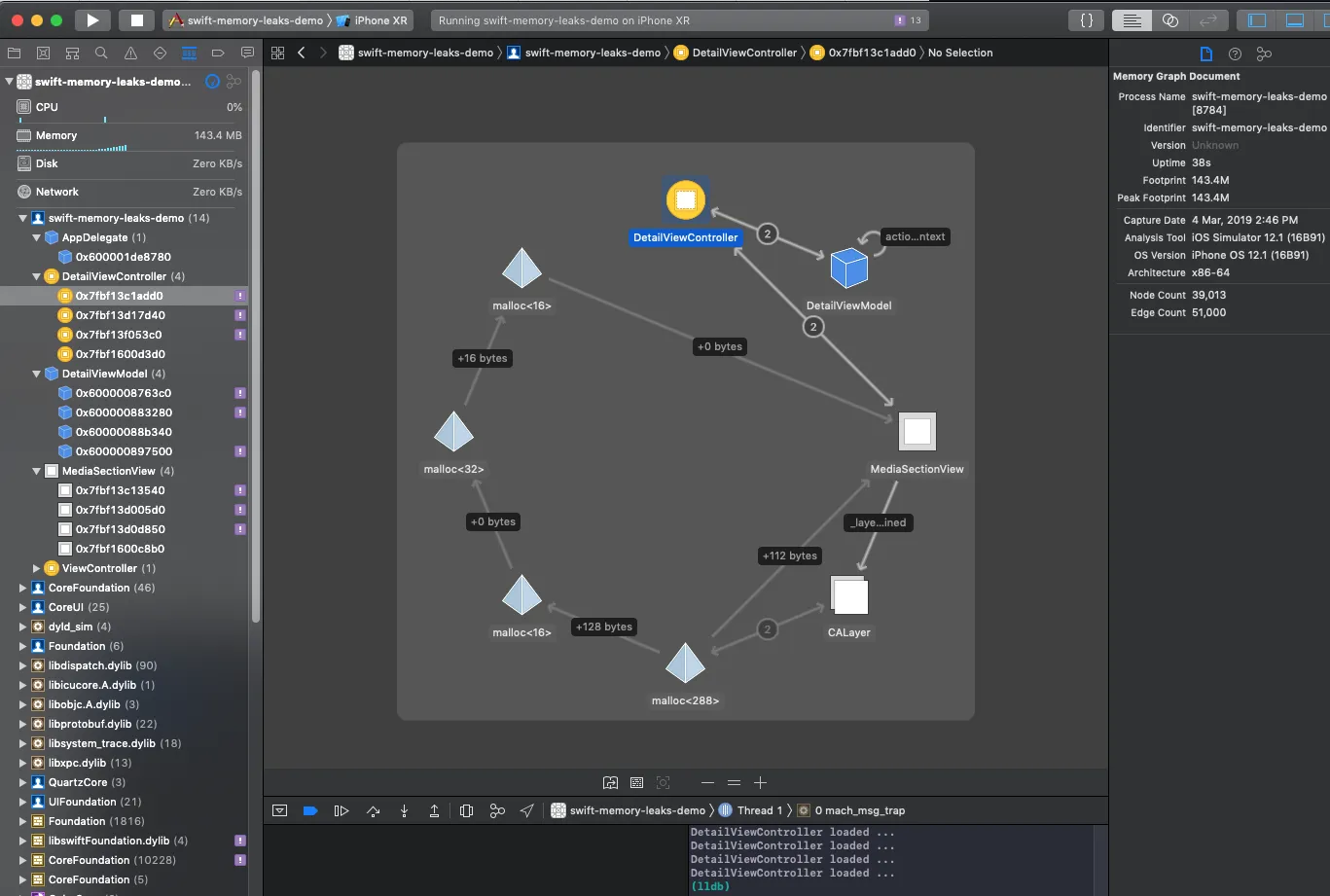
Task: Switch to the Version editor
Action: pyautogui.click(x=1208, y=20)
